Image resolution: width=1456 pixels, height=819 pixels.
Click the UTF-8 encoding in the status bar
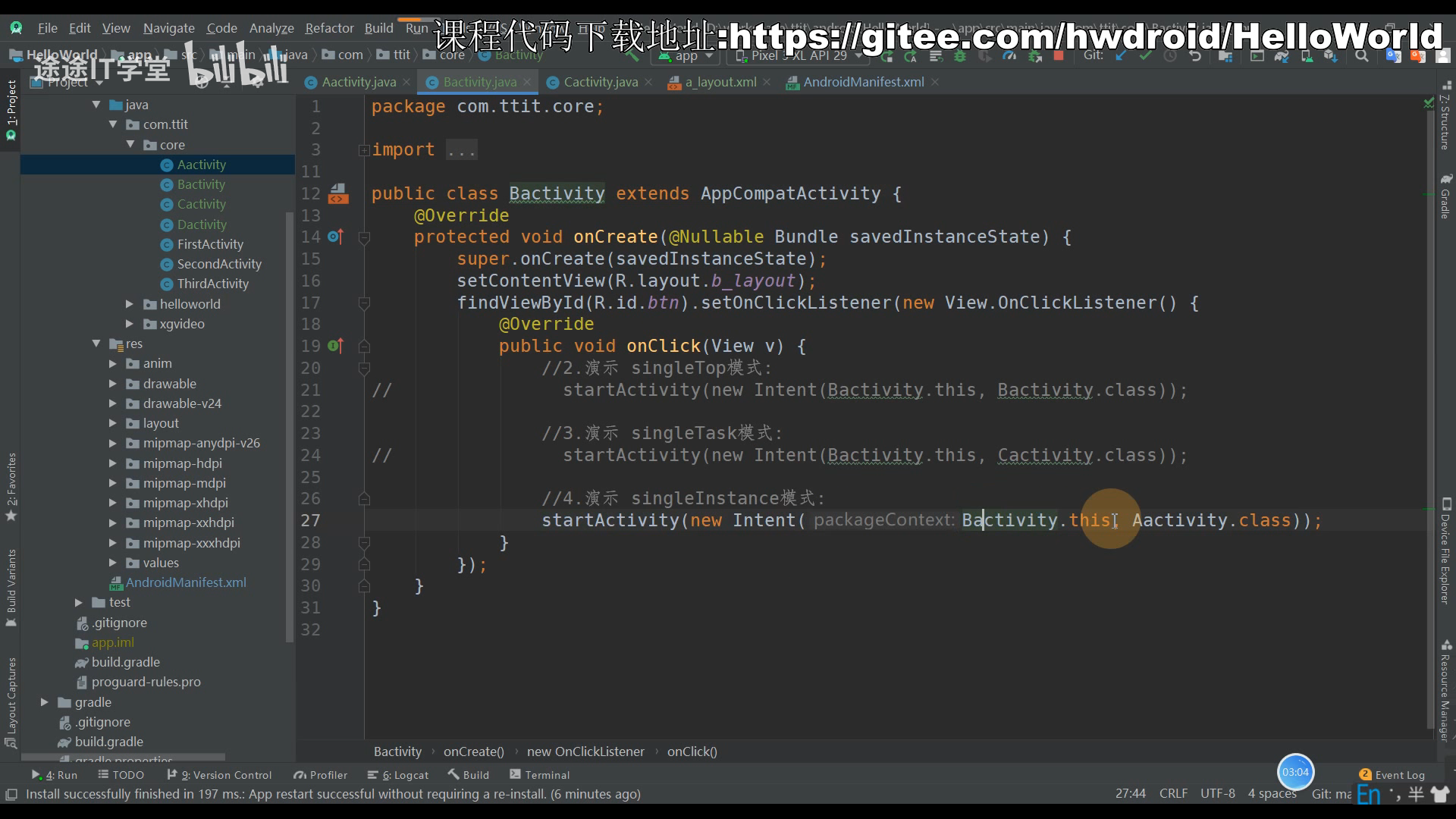(x=1217, y=794)
